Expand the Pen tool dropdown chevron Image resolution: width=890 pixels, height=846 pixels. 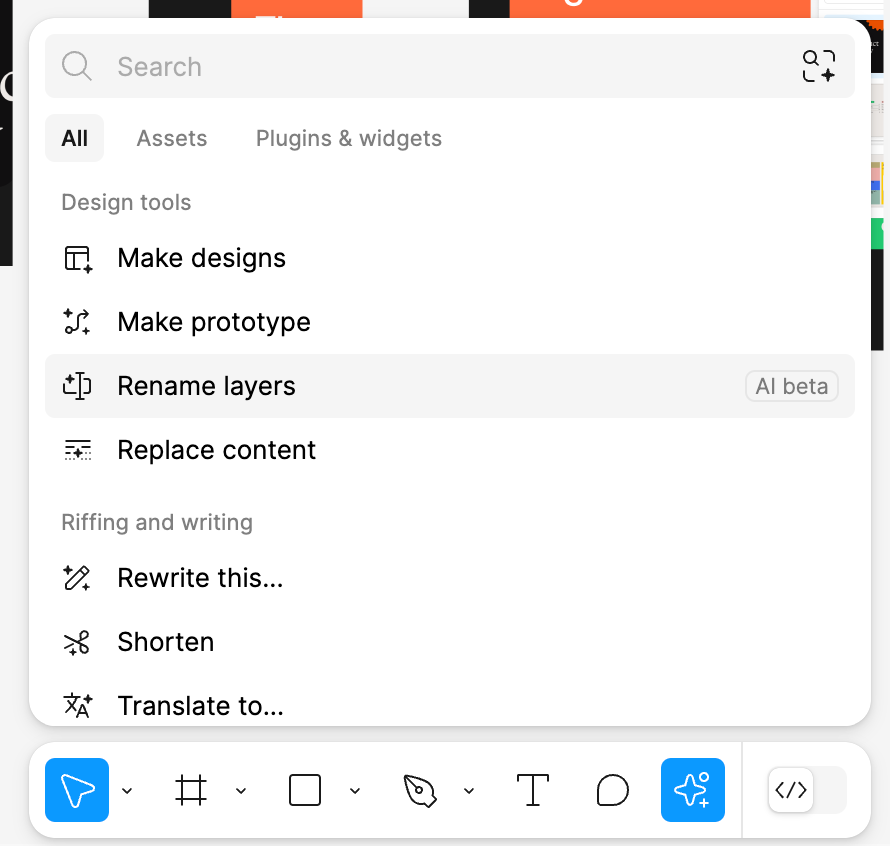[x=469, y=790]
